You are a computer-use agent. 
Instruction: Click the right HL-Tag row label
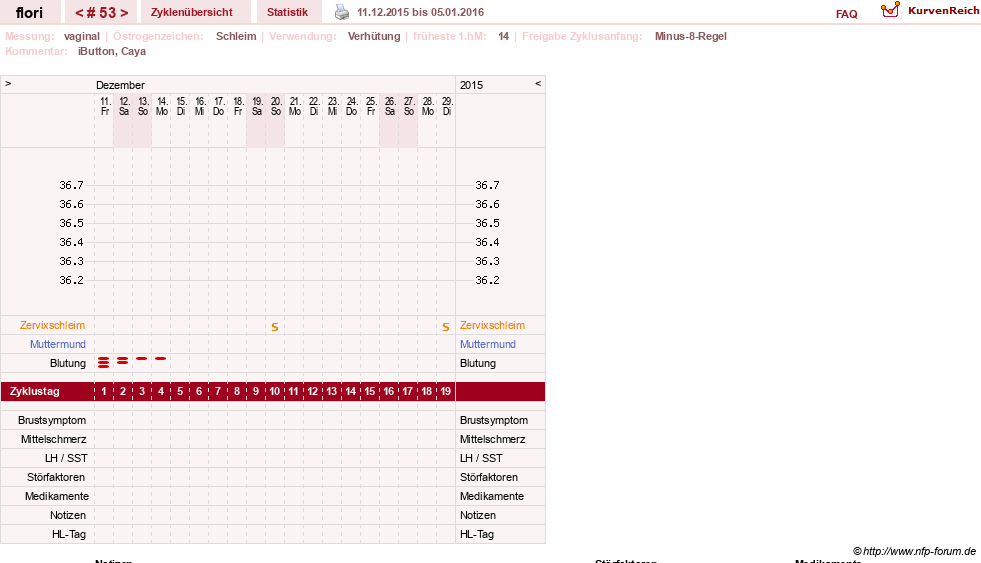[x=477, y=534]
